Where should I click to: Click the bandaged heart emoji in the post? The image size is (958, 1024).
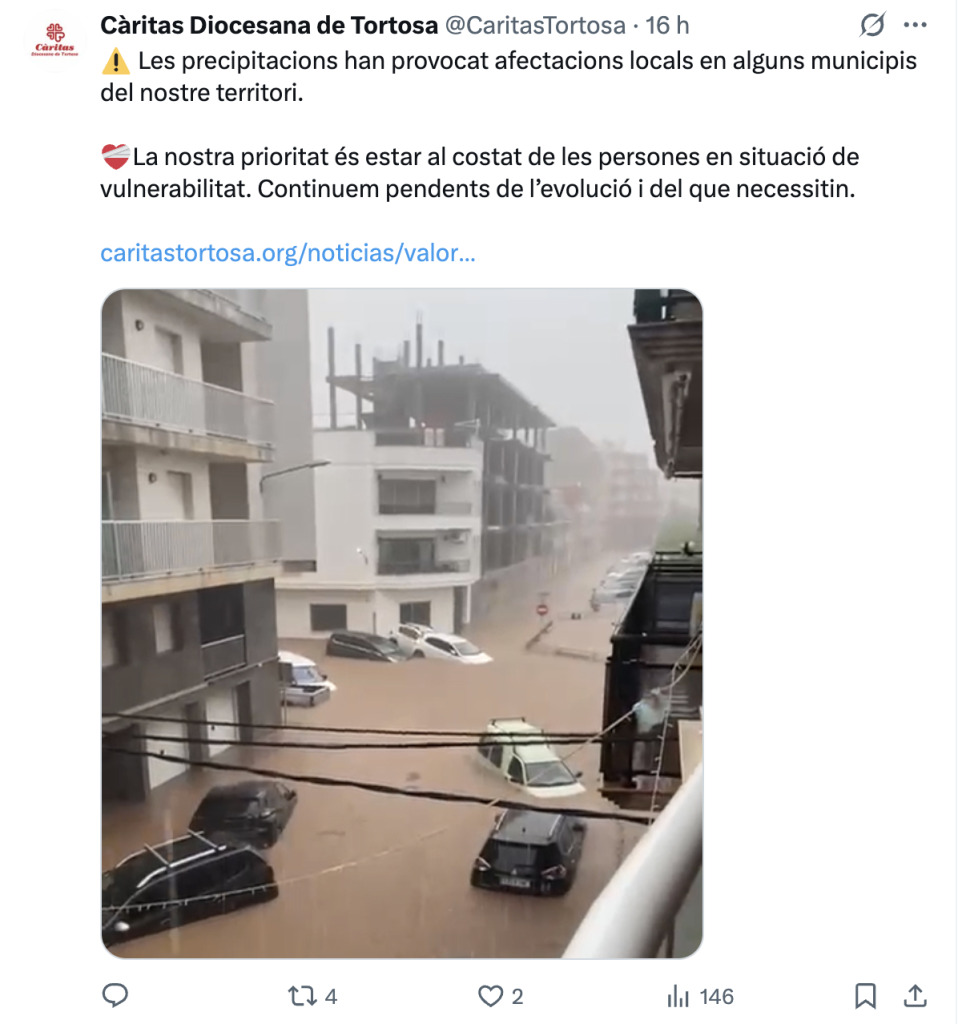[116, 157]
